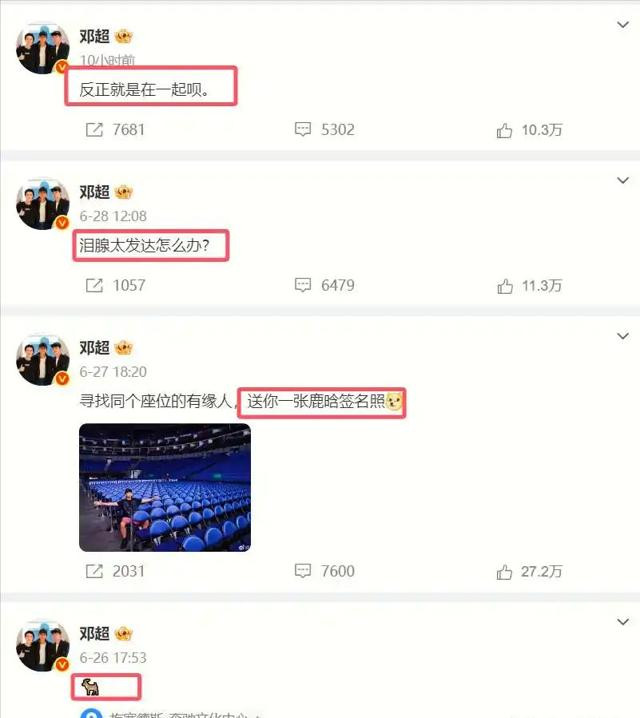Open 邓超 username on 6-26 17:53 post
Screen dimensions: 640x718
tap(94, 633)
